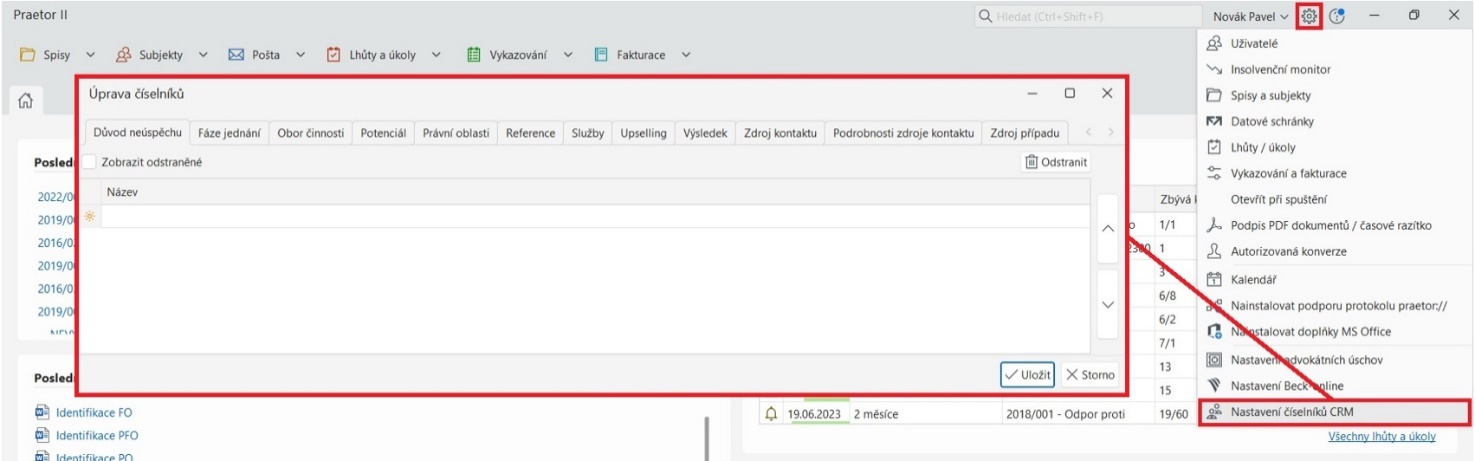Click the Odstranit trash button
1475x461 pixels.
(x=1056, y=162)
